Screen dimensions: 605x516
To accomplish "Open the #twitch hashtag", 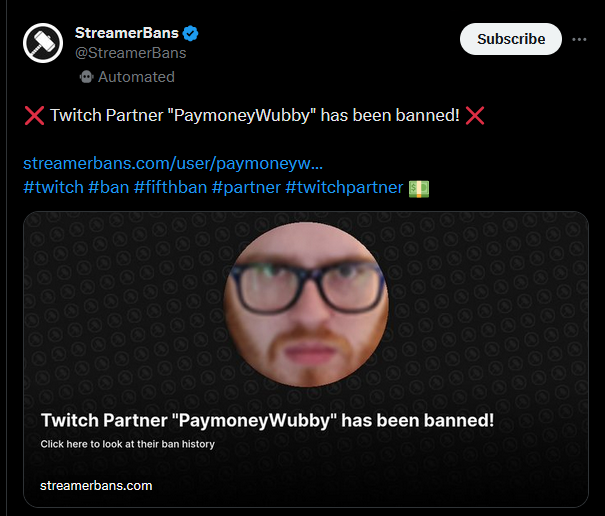I will pyautogui.click(x=53, y=188).
